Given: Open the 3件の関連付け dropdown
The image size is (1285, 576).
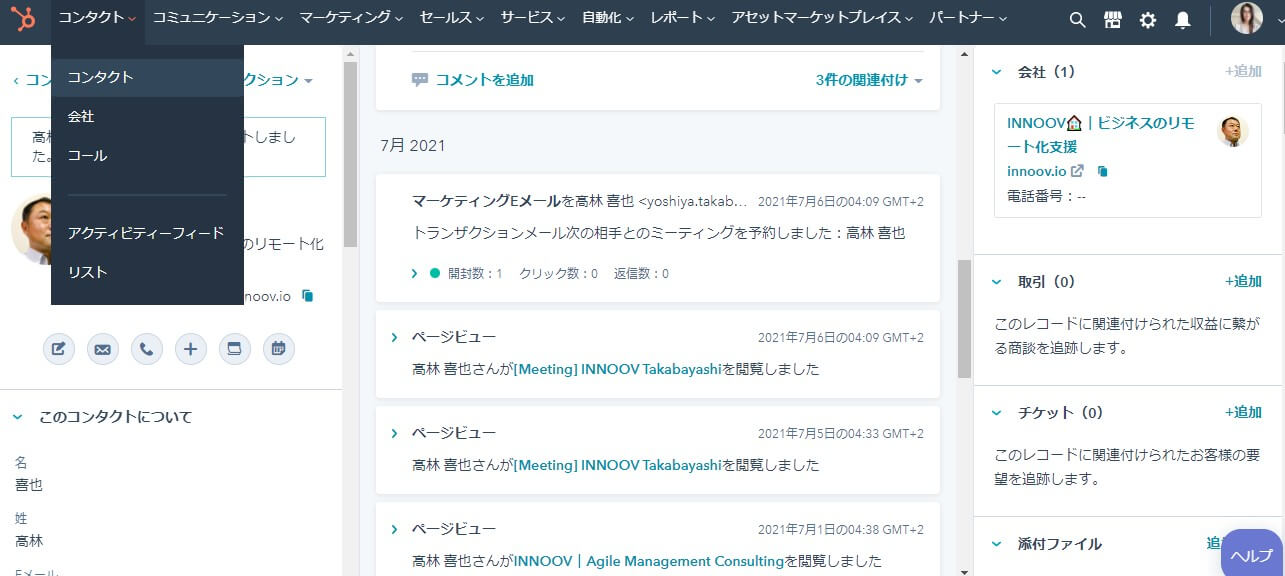Looking at the screenshot, I should [868, 80].
